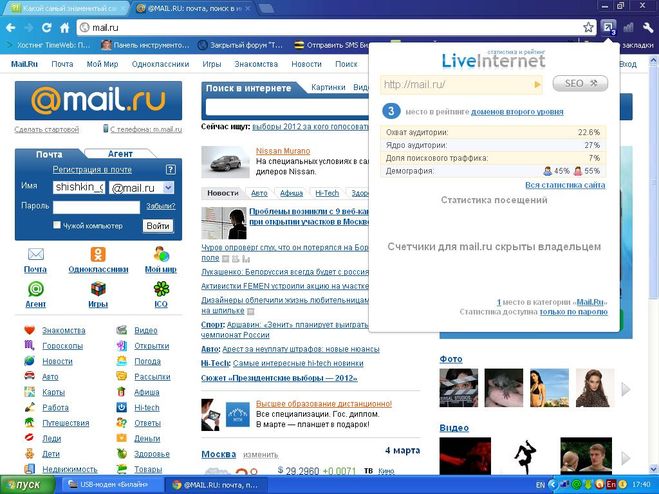Screen dimensions: 659x494
Task: Click the Забыли? password link
Action: coord(161,206)
